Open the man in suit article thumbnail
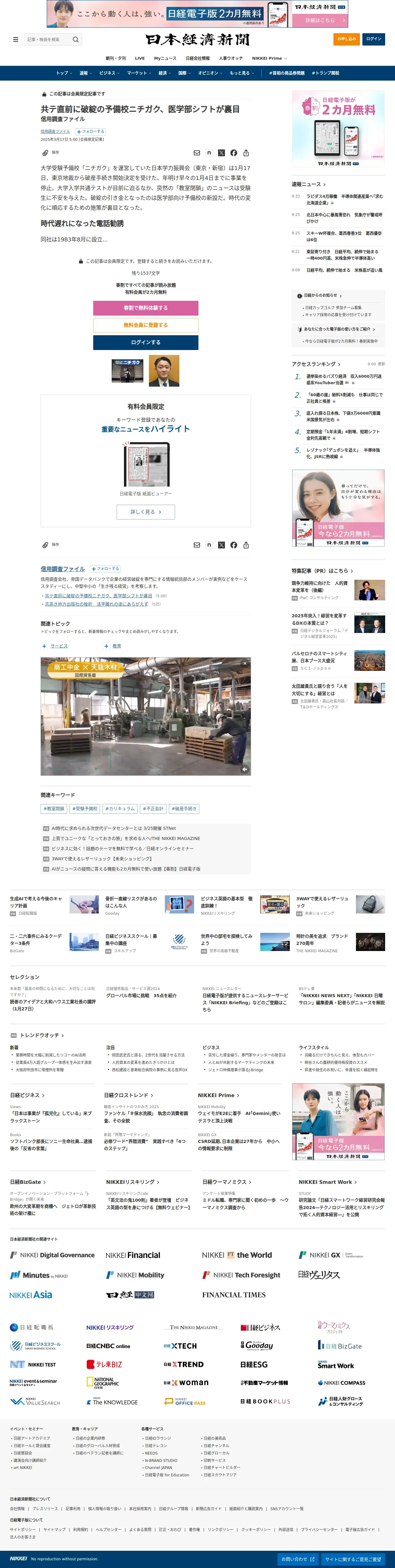The width and height of the screenshot is (395, 1568). [164, 371]
